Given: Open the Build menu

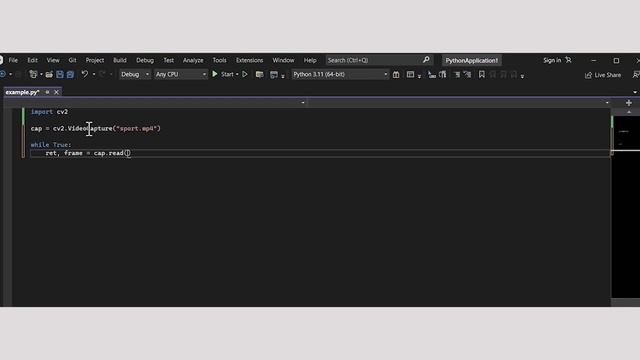Looking at the screenshot, I should click(x=120, y=60).
